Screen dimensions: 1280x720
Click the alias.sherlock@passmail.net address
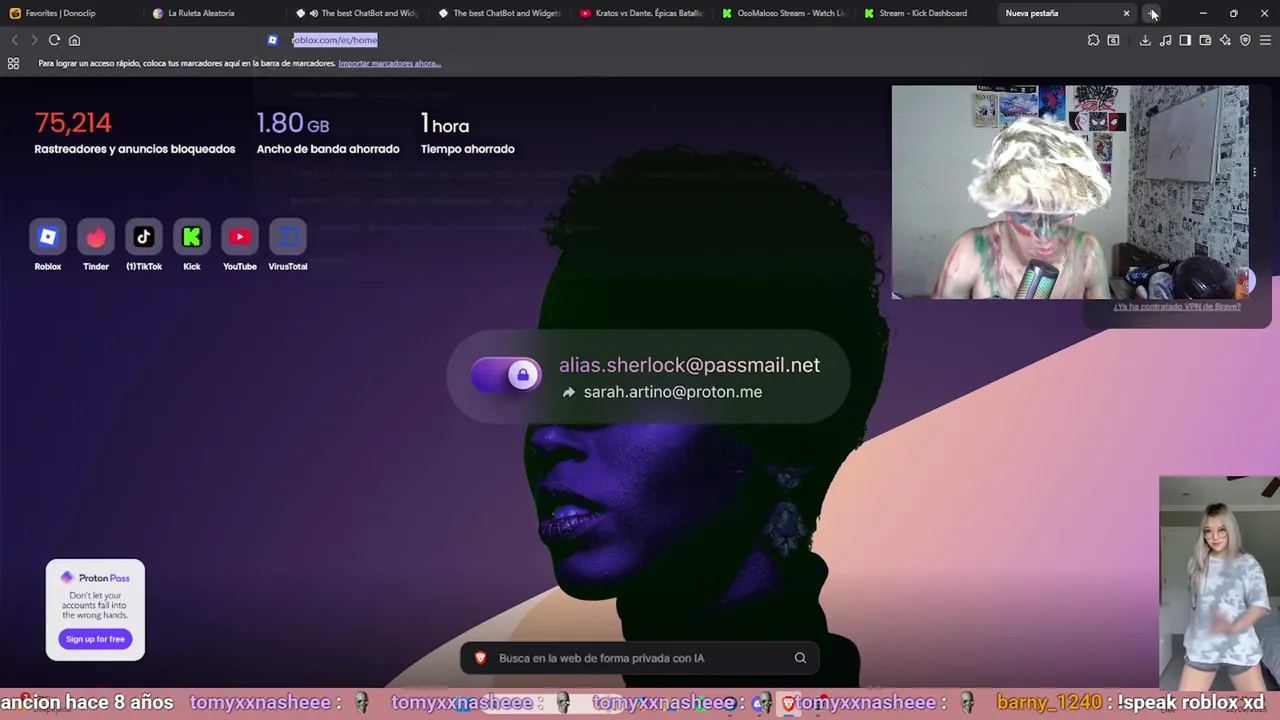click(x=689, y=365)
